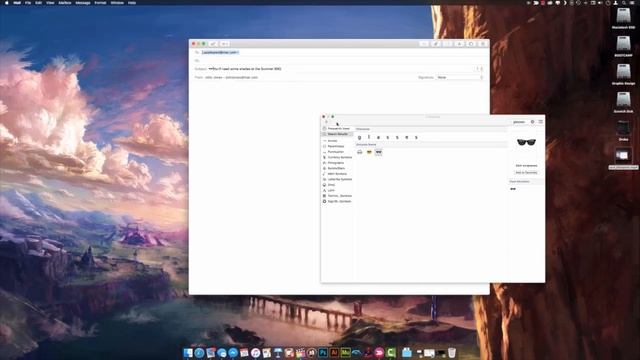Choose the Currency Symbols category

click(x=337, y=157)
